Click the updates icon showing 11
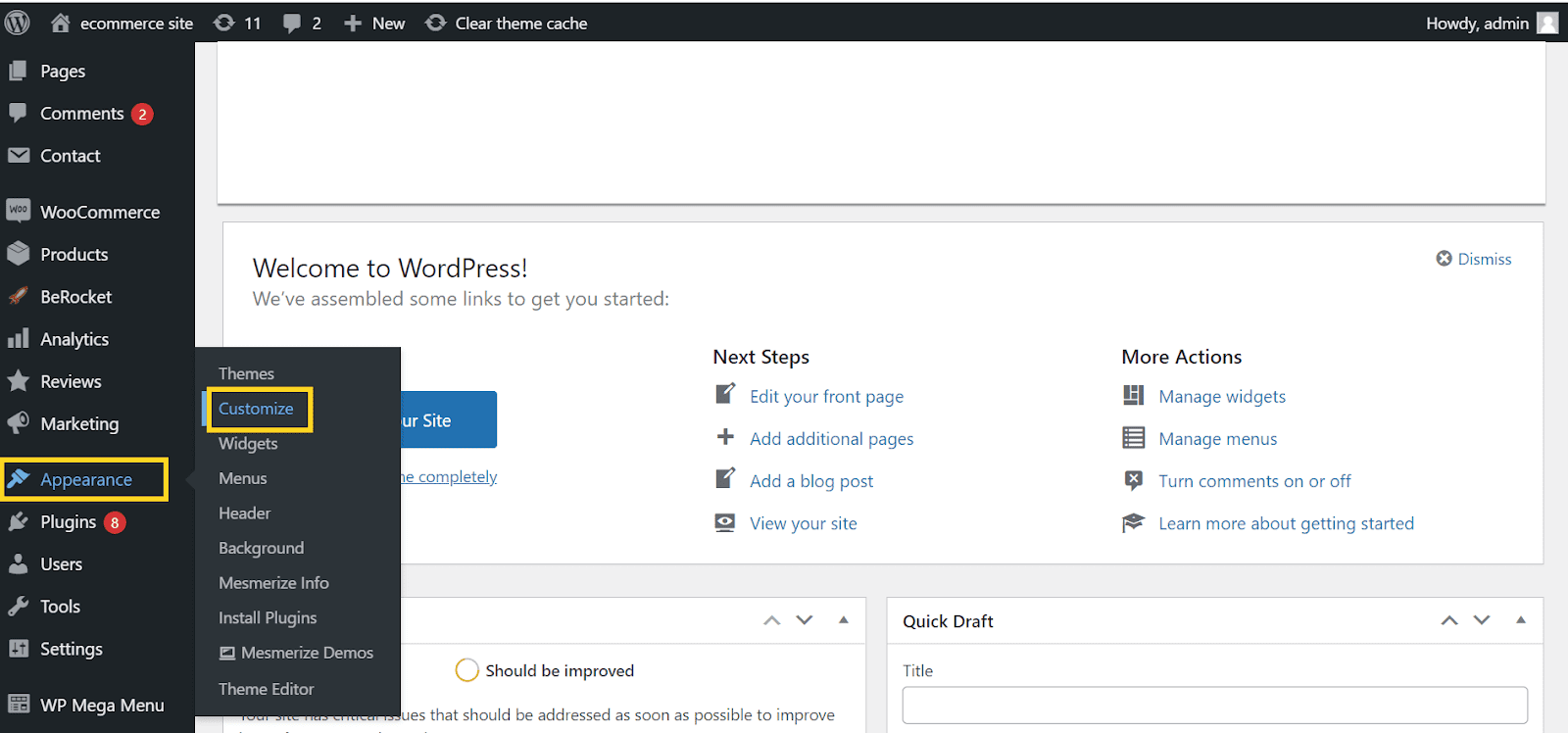 click(237, 23)
